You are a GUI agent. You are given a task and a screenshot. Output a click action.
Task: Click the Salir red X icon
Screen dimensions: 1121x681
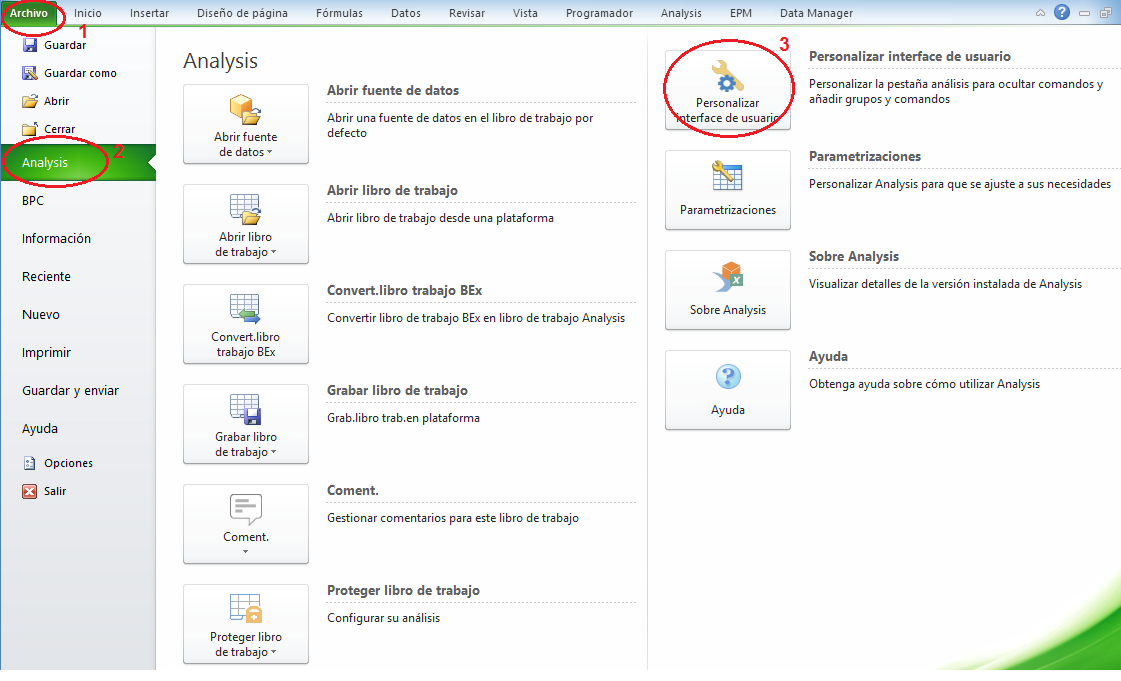coord(30,491)
